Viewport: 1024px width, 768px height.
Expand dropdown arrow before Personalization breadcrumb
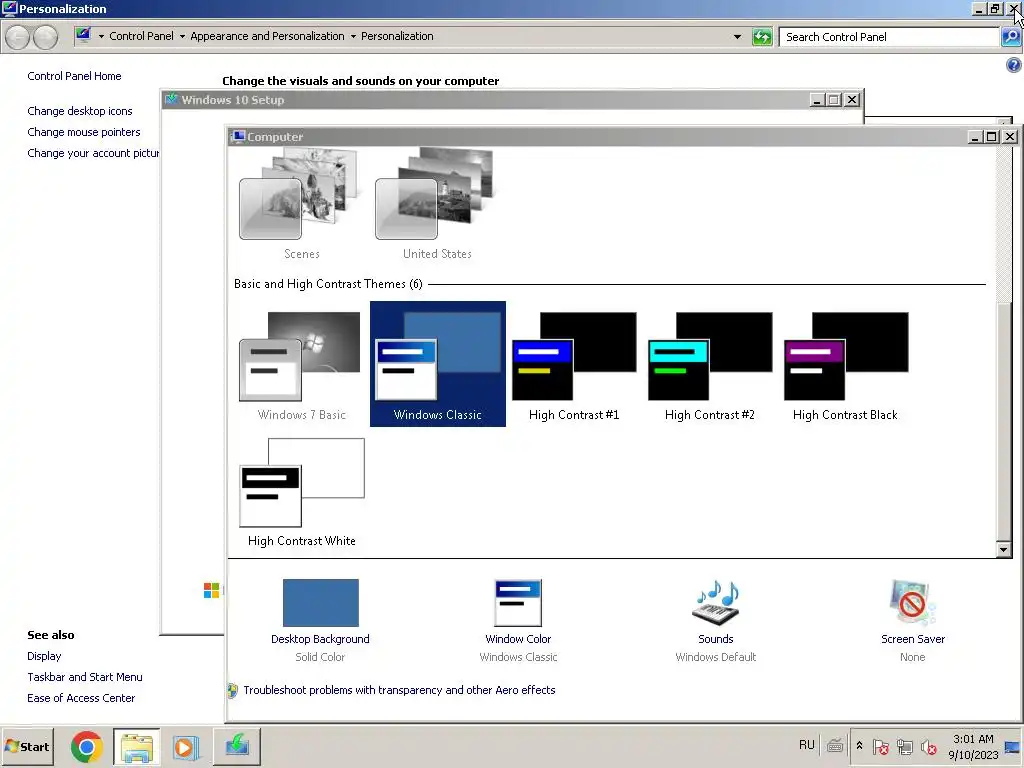coord(353,37)
